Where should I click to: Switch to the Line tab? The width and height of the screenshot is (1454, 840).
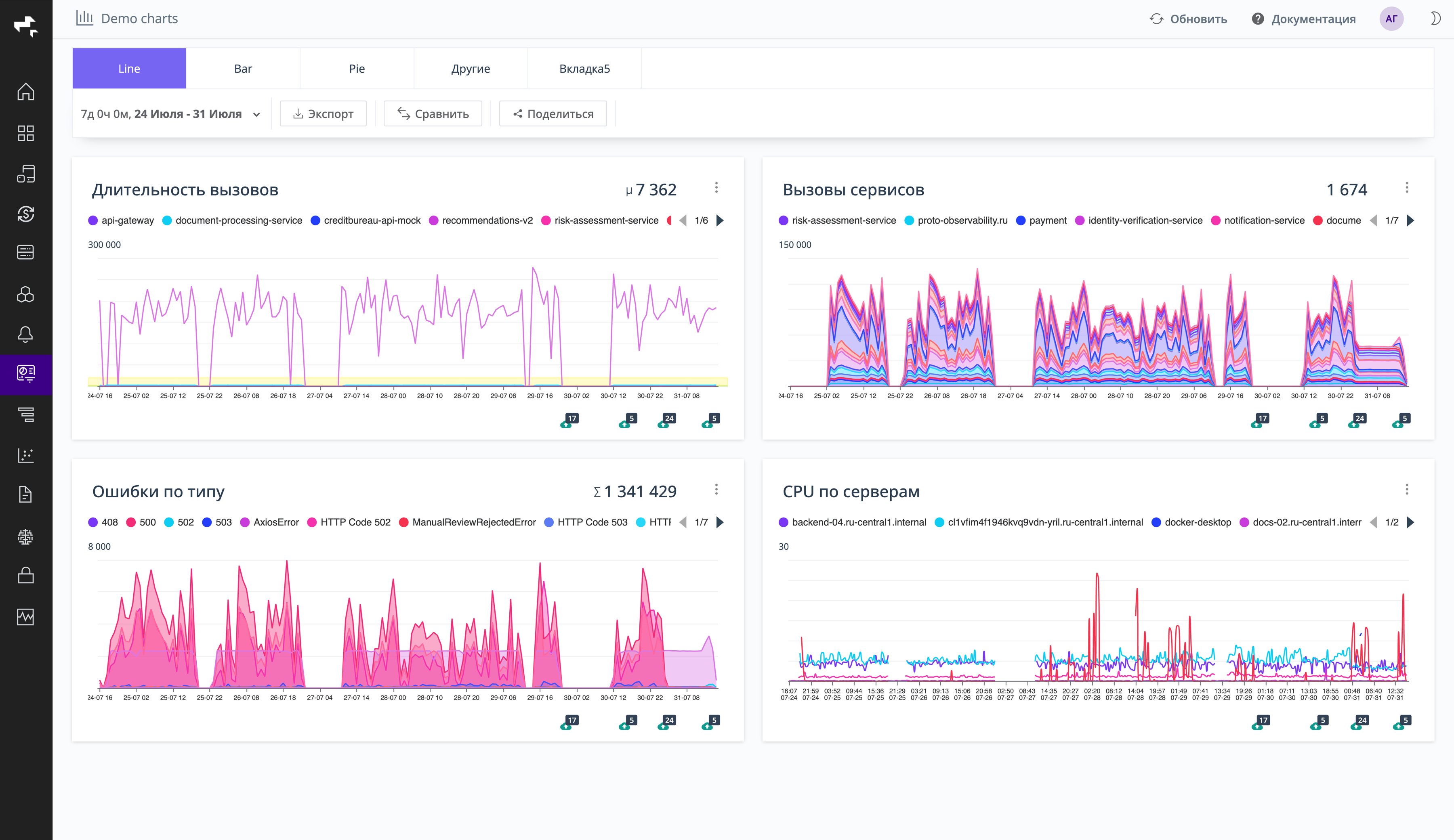(x=129, y=69)
